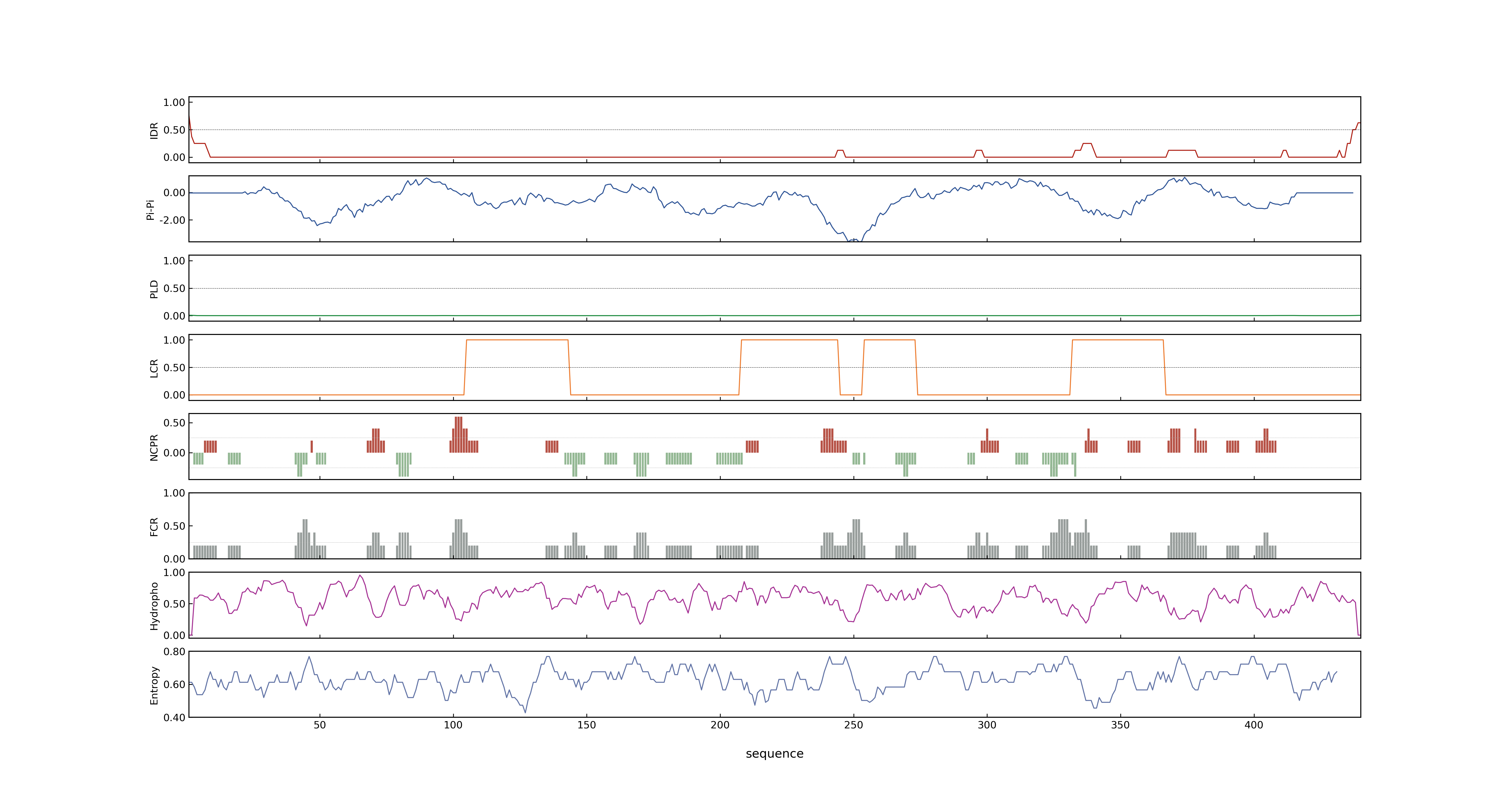Click the last LCR plateau near residue 350

click(1118, 340)
